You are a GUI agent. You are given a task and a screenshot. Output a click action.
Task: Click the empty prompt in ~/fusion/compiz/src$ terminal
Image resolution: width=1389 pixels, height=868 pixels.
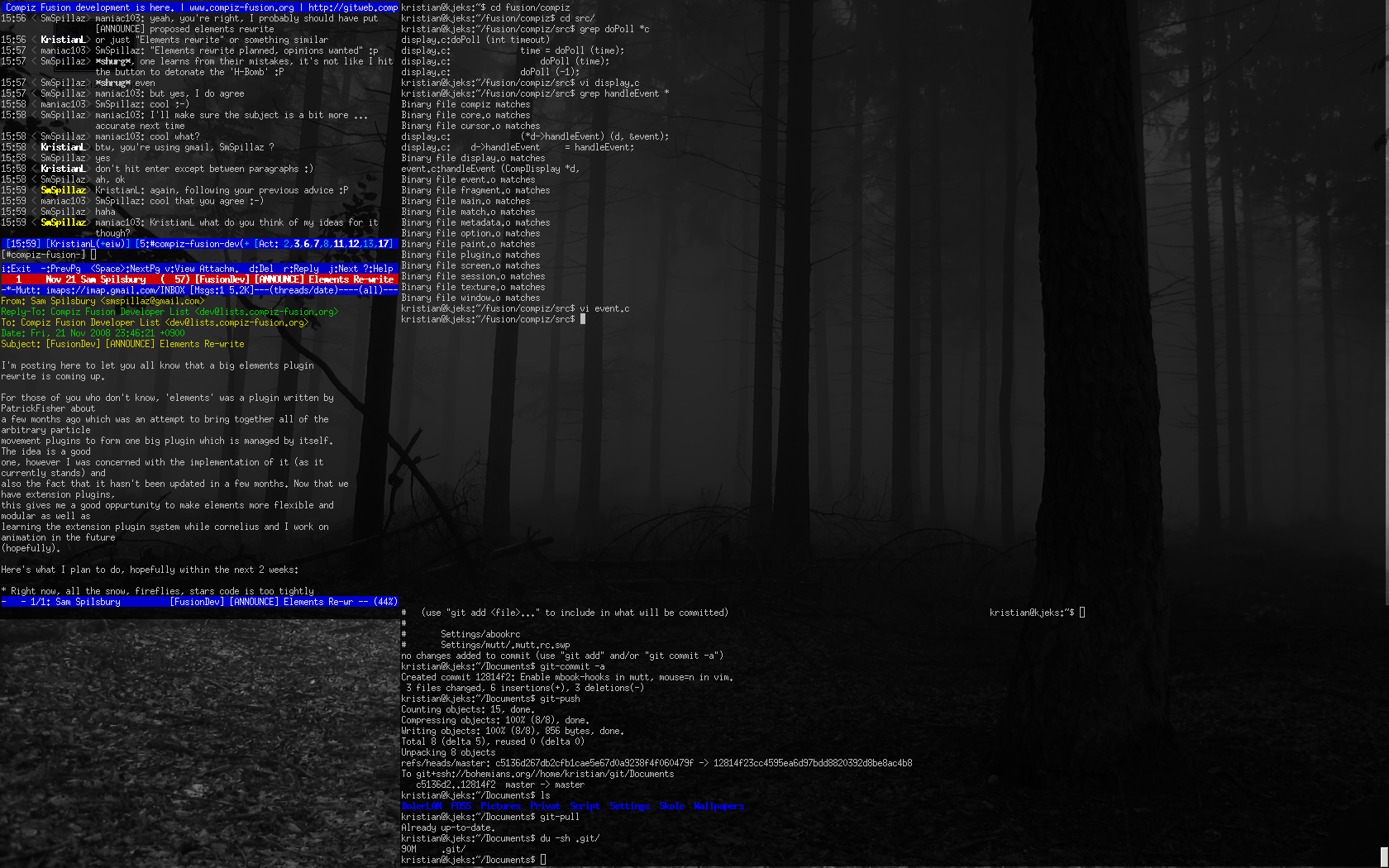click(x=493, y=319)
